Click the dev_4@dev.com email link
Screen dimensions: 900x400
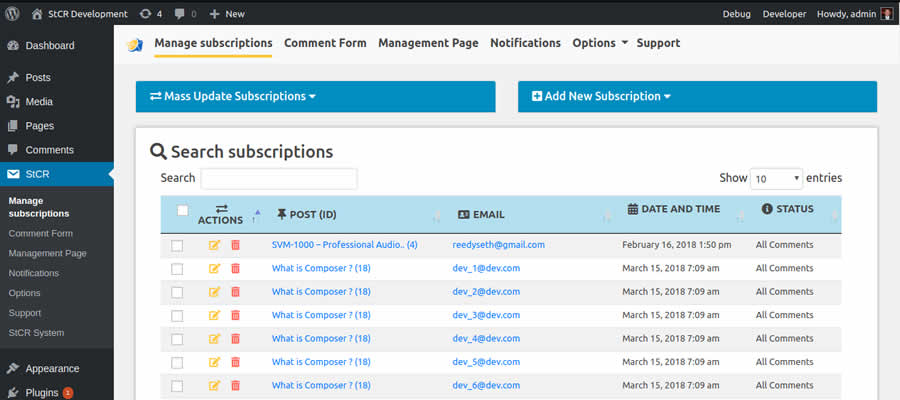(x=486, y=339)
